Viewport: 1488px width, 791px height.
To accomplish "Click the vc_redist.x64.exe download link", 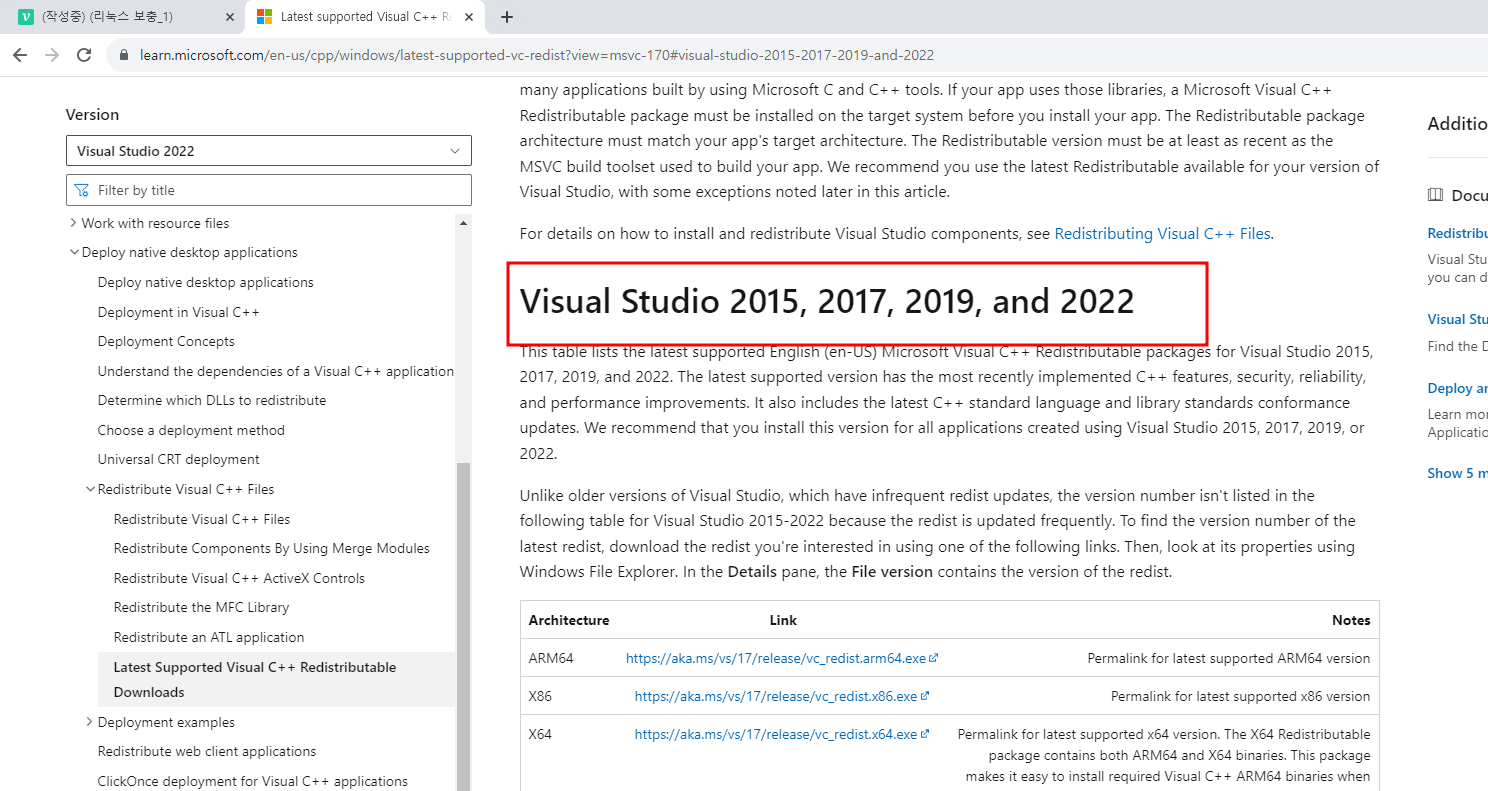I will [x=776, y=734].
